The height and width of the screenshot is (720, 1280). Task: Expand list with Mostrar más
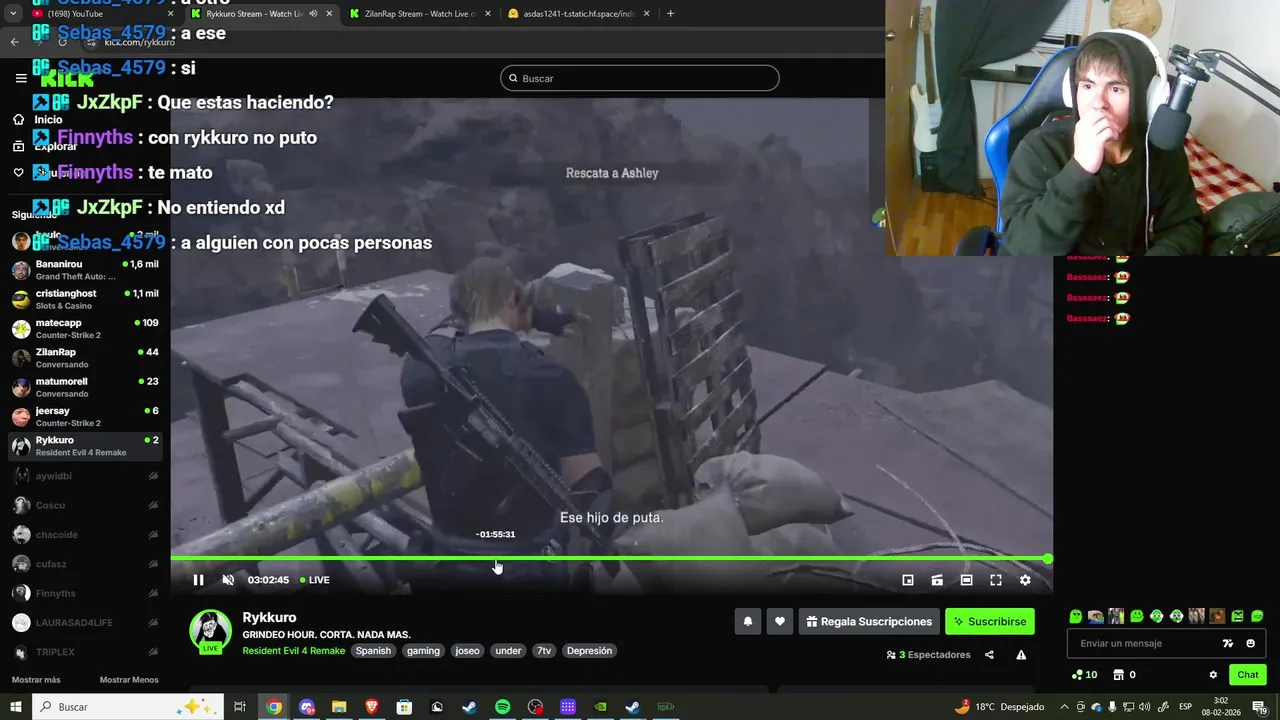(x=36, y=680)
